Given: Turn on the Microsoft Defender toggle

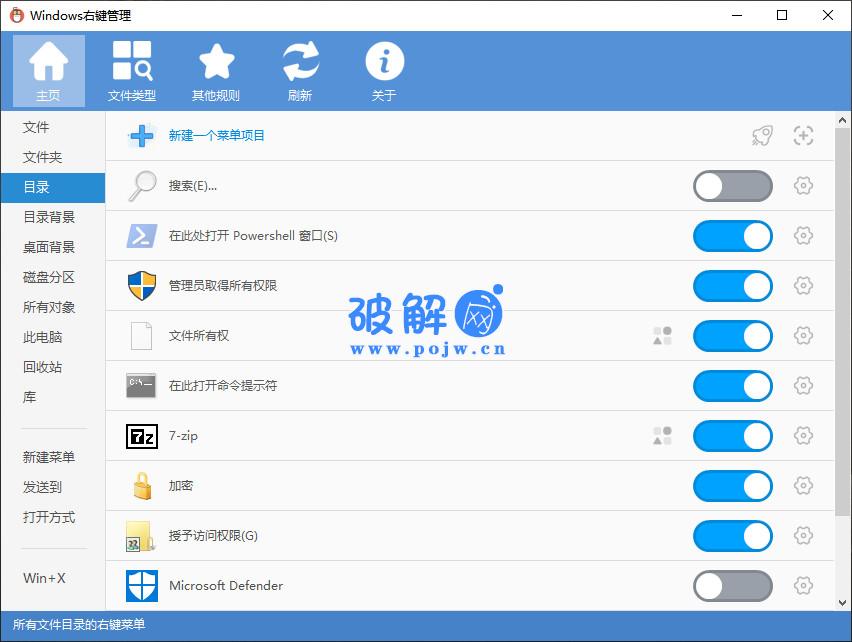Looking at the screenshot, I should 732,586.
